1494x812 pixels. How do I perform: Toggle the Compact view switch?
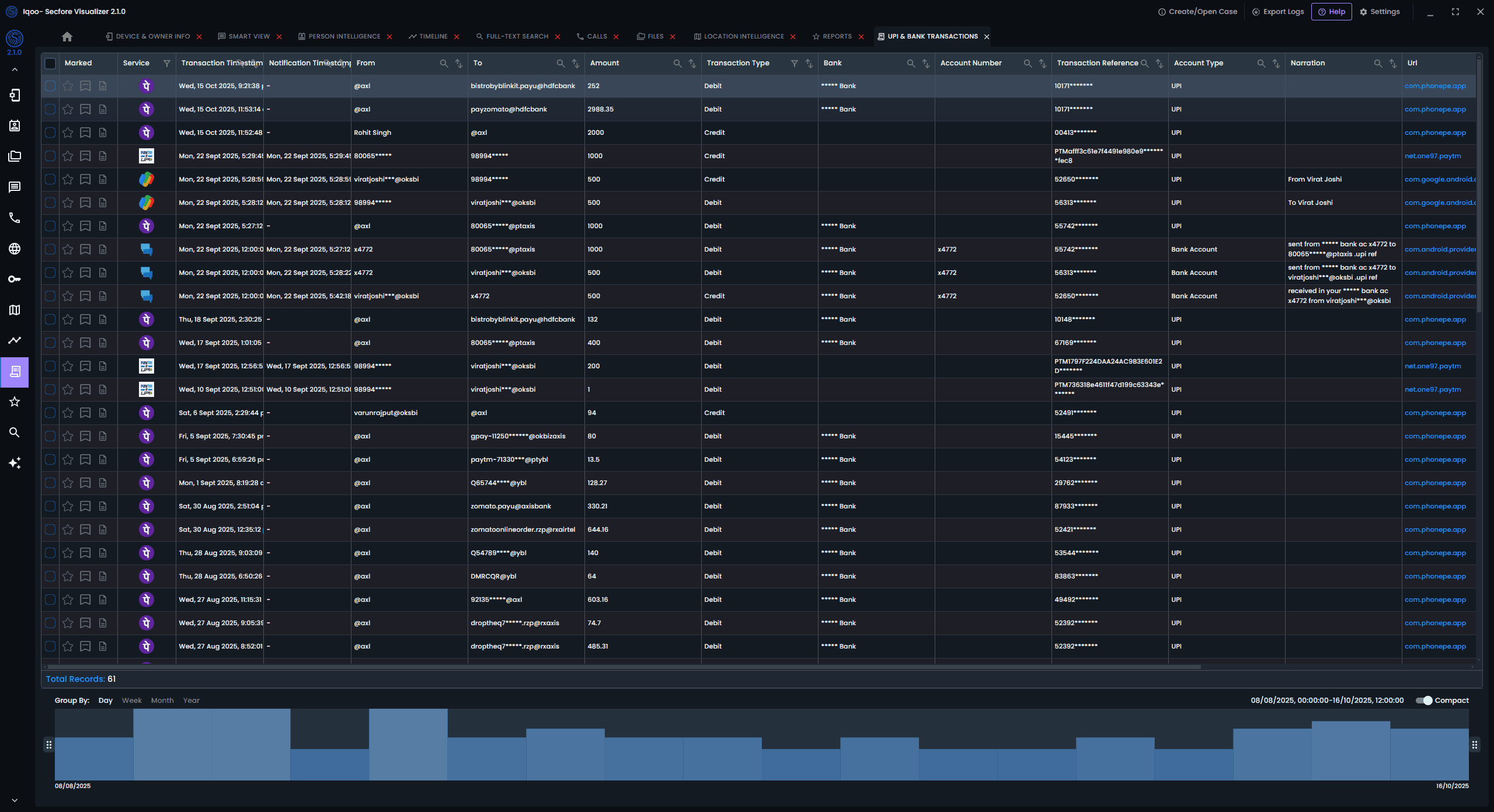pyautogui.click(x=1424, y=701)
